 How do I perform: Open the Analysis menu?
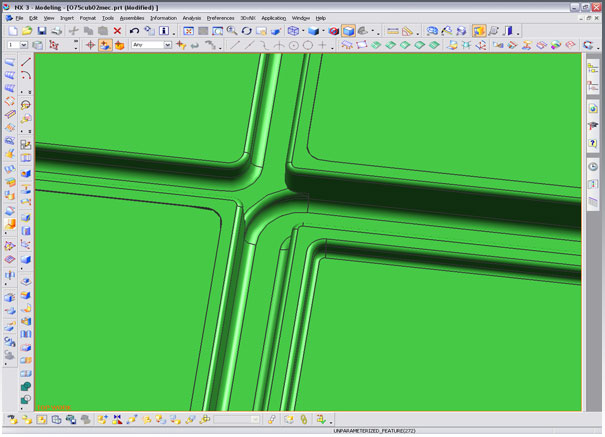(192, 18)
